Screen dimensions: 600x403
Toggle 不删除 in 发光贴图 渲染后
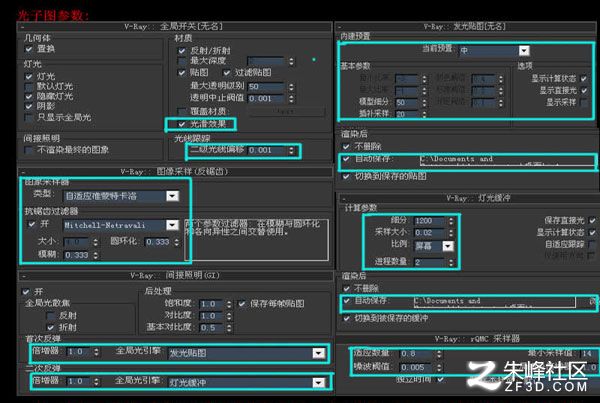pos(346,147)
